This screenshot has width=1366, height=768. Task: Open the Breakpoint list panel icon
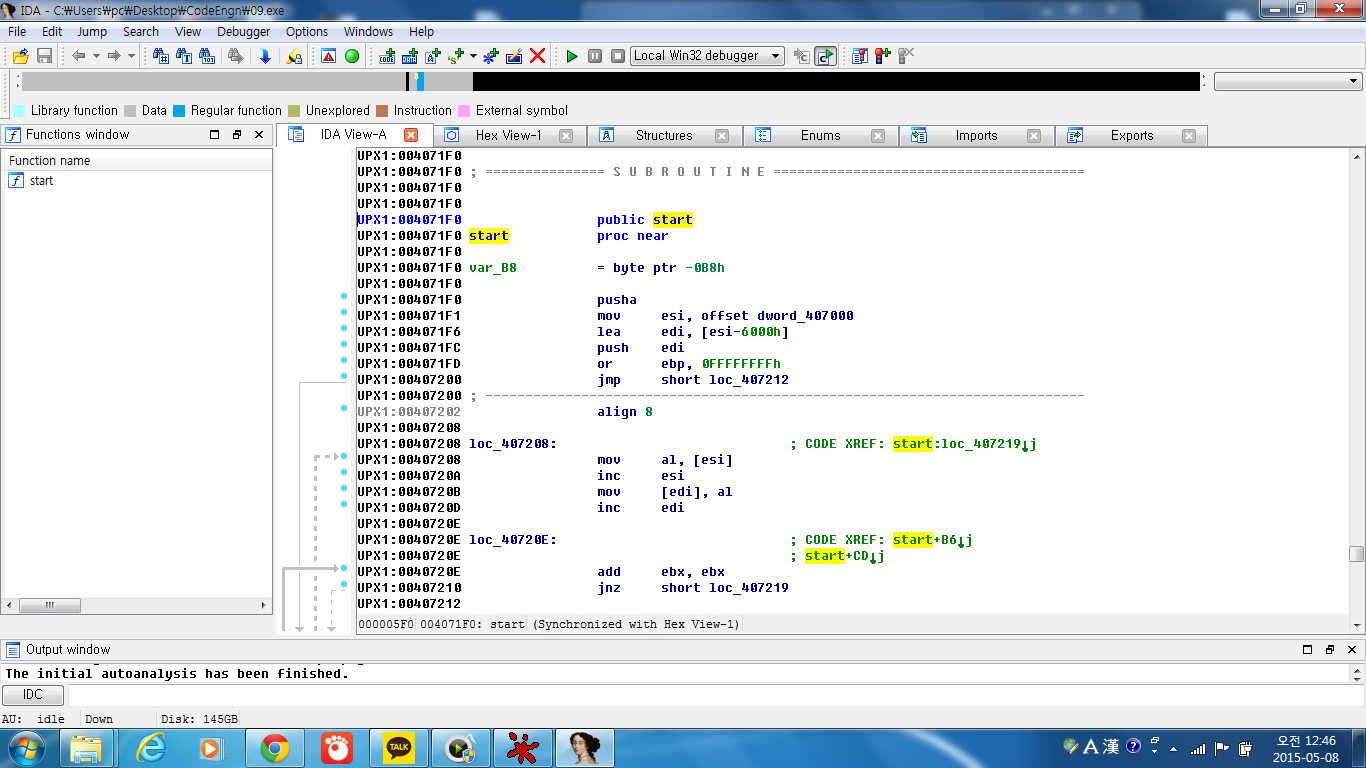pyautogui.click(x=859, y=57)
